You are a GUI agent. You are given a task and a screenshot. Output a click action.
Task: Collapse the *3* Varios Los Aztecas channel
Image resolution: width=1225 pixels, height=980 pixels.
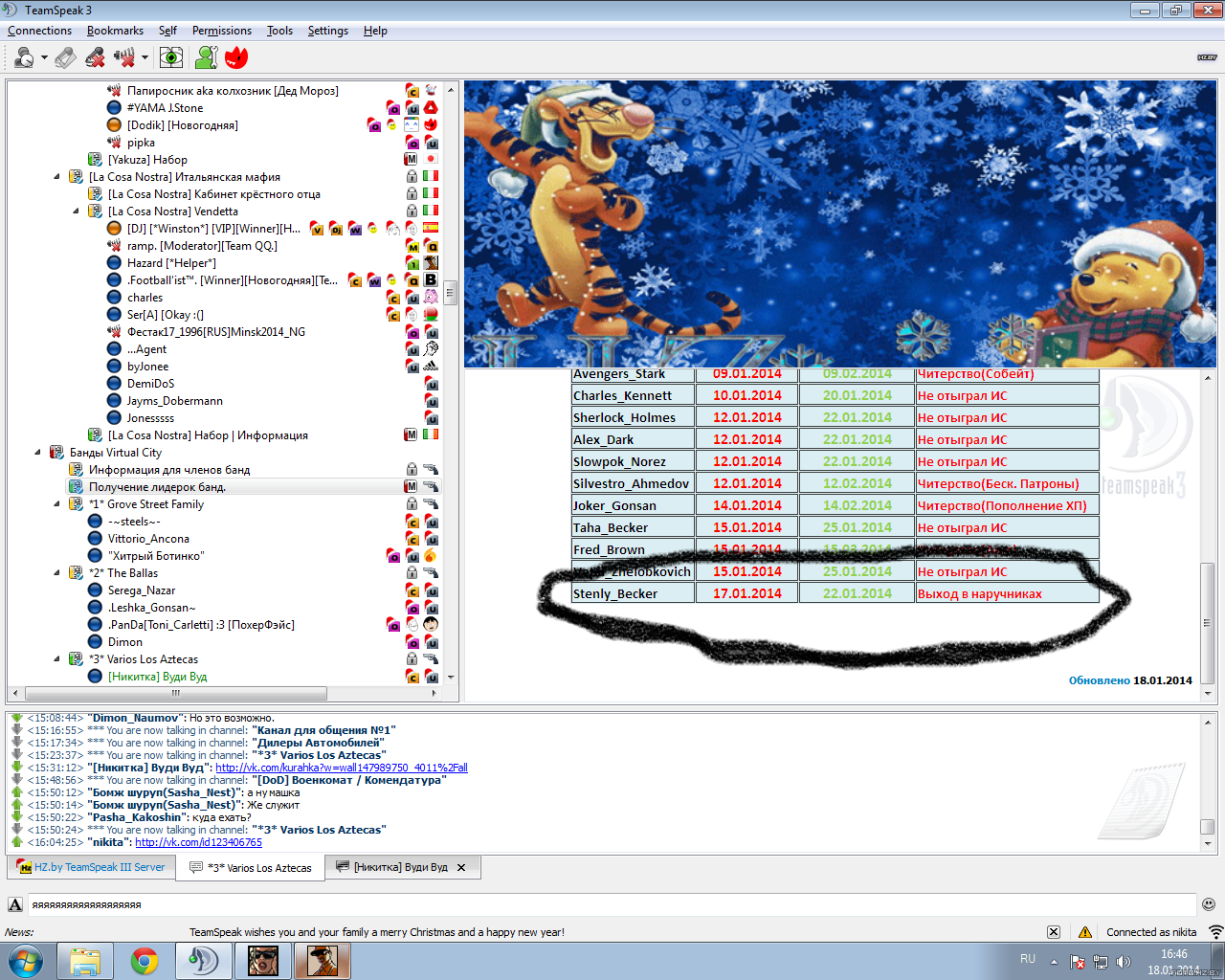tap(56, 659)
